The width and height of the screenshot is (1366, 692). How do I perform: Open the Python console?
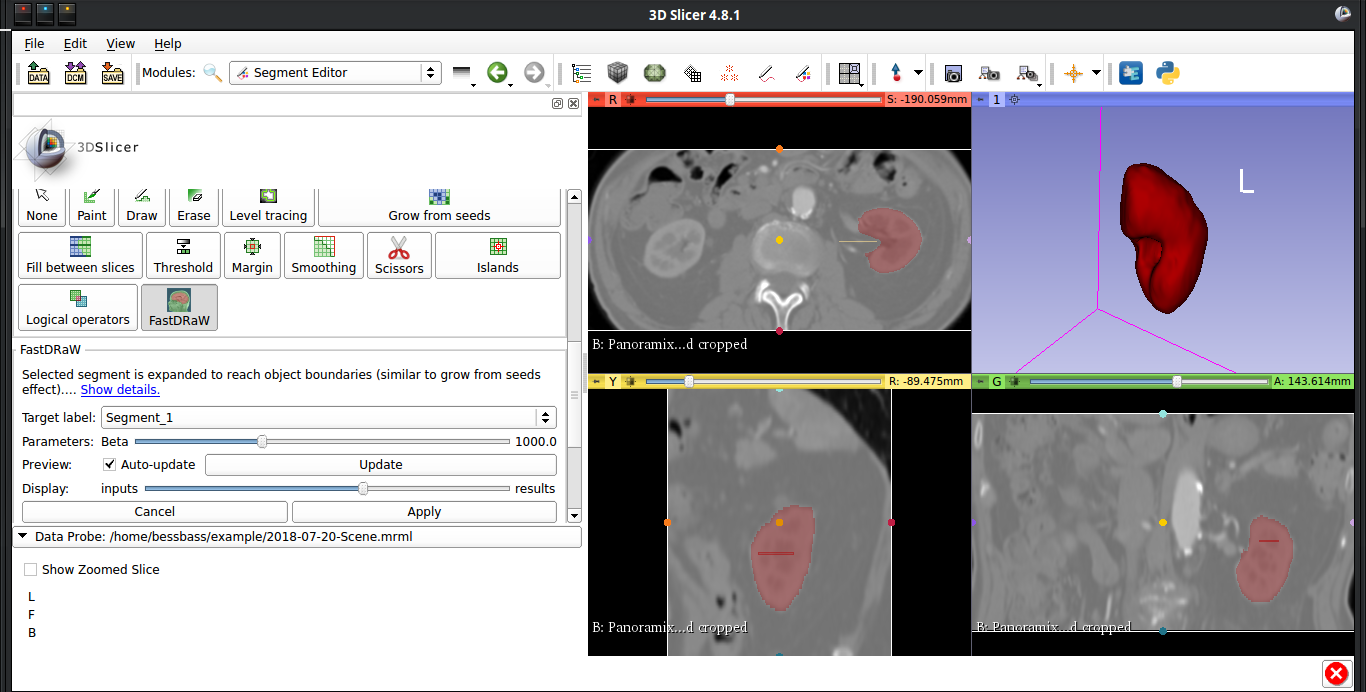(1167, 72)
